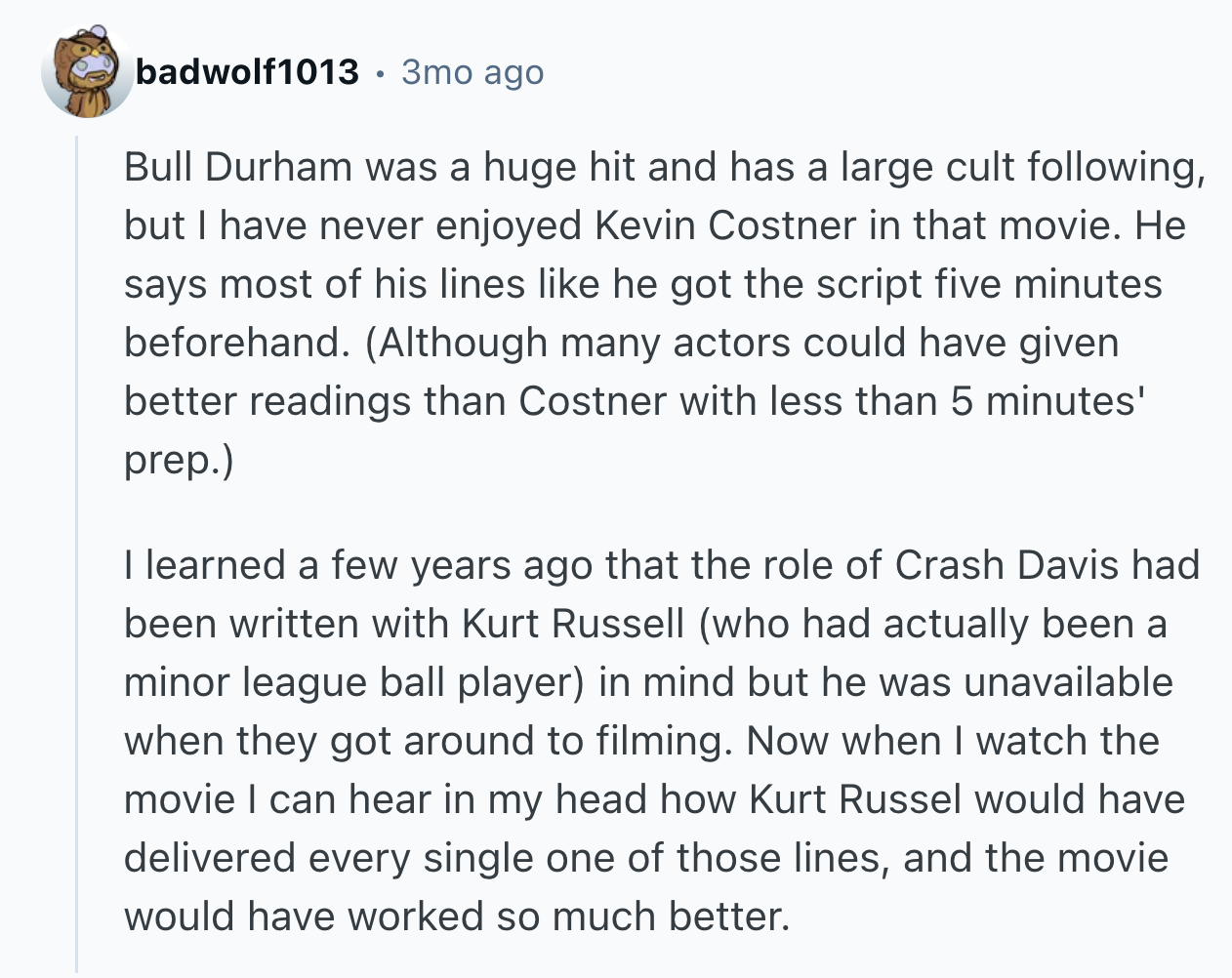Screen dimensions: 1232x978
Task: Click the words "Bull Durham" in the comment
Action: click(x=238, y=167)
